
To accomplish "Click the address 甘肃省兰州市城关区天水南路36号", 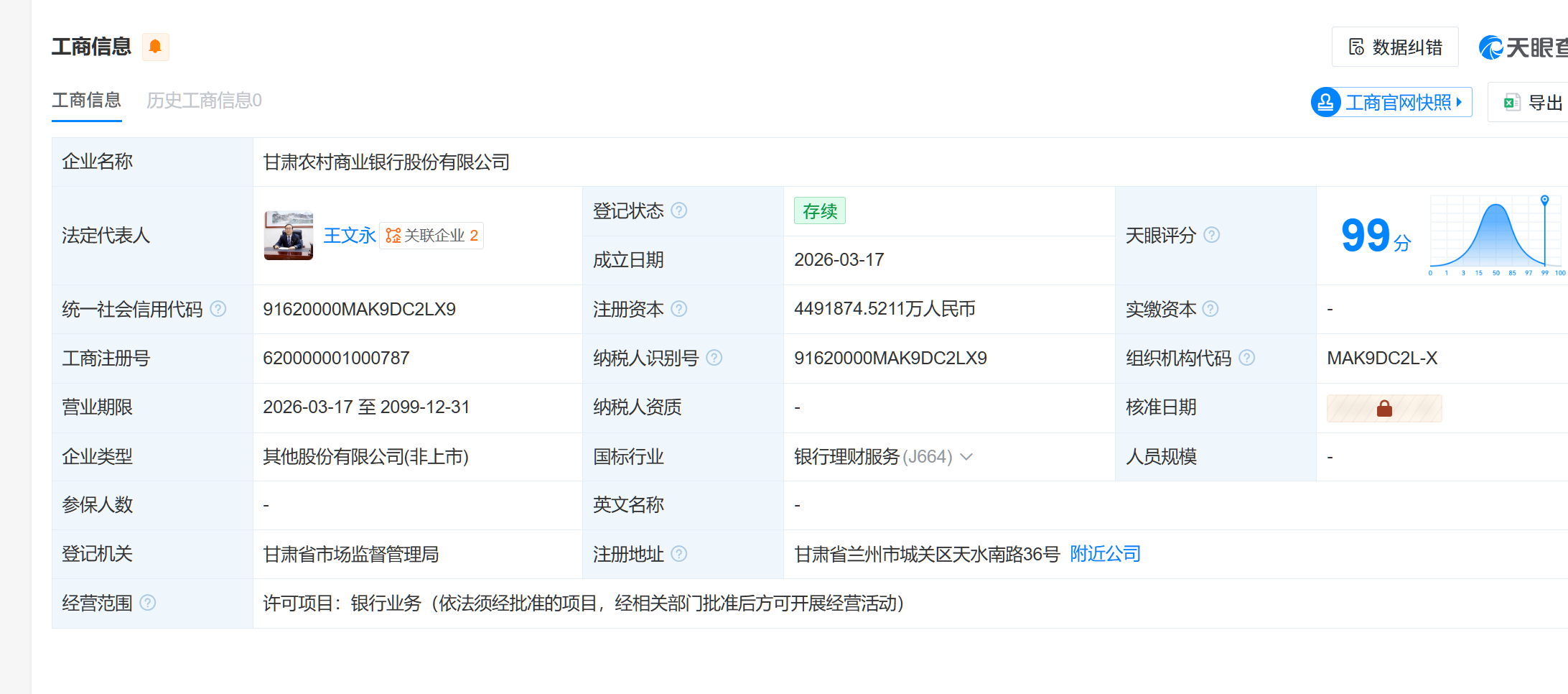I will pos(927,555).
